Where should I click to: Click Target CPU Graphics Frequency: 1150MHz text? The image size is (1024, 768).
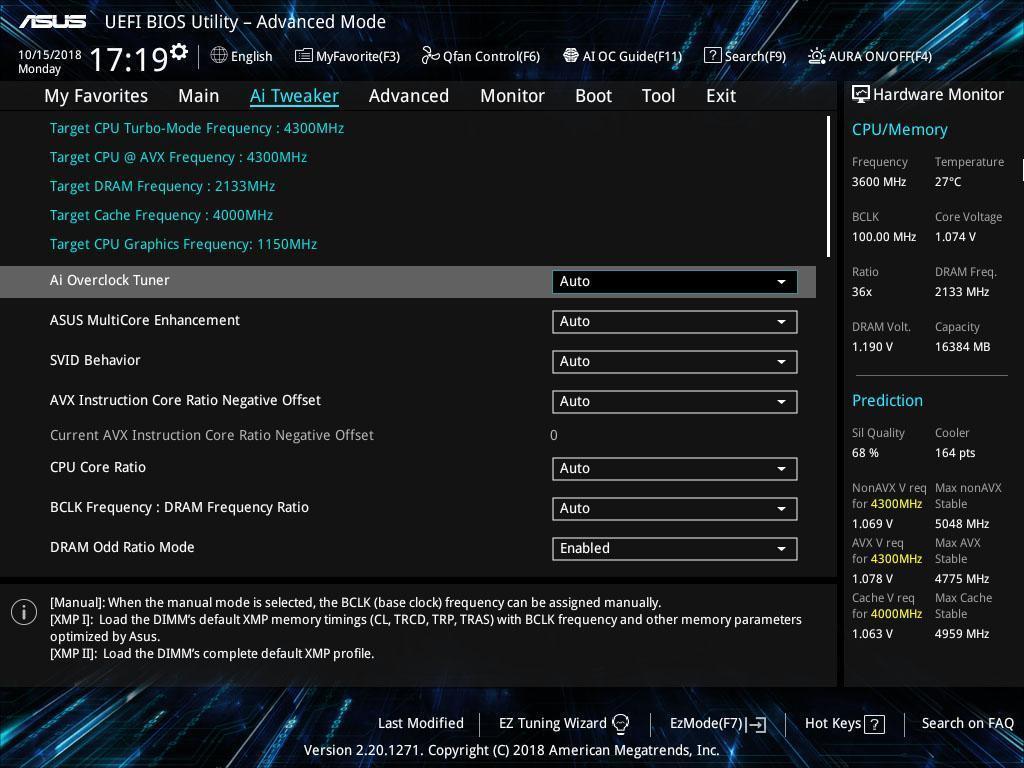184,244
